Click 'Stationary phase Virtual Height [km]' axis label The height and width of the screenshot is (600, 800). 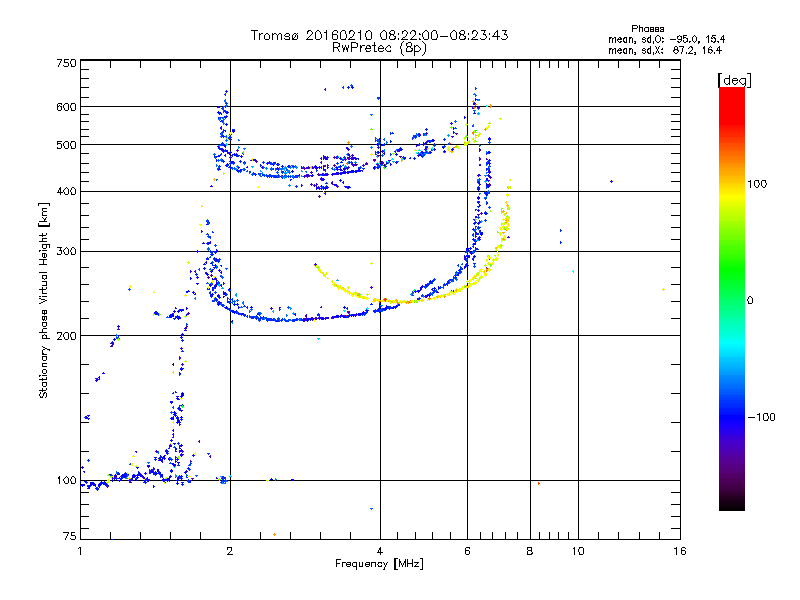(x=44, y=300)
